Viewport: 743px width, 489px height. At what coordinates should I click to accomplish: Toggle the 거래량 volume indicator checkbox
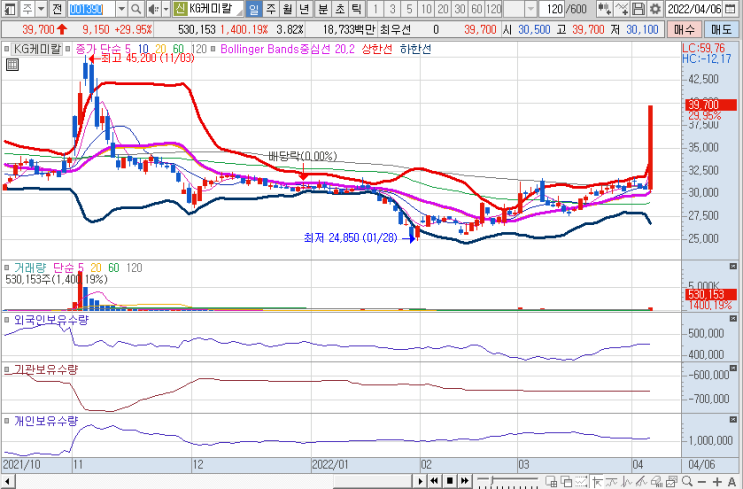(x=6, y=268)
